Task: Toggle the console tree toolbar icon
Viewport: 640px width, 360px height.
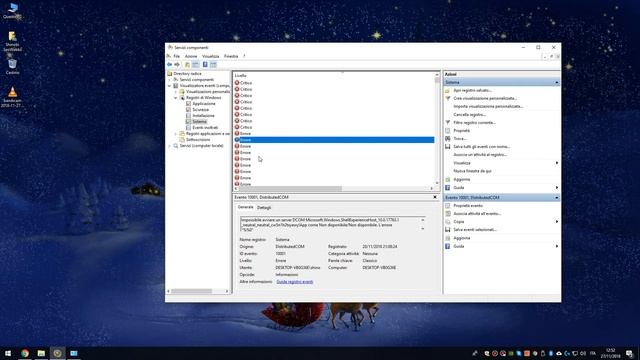Action: [196, 64]
